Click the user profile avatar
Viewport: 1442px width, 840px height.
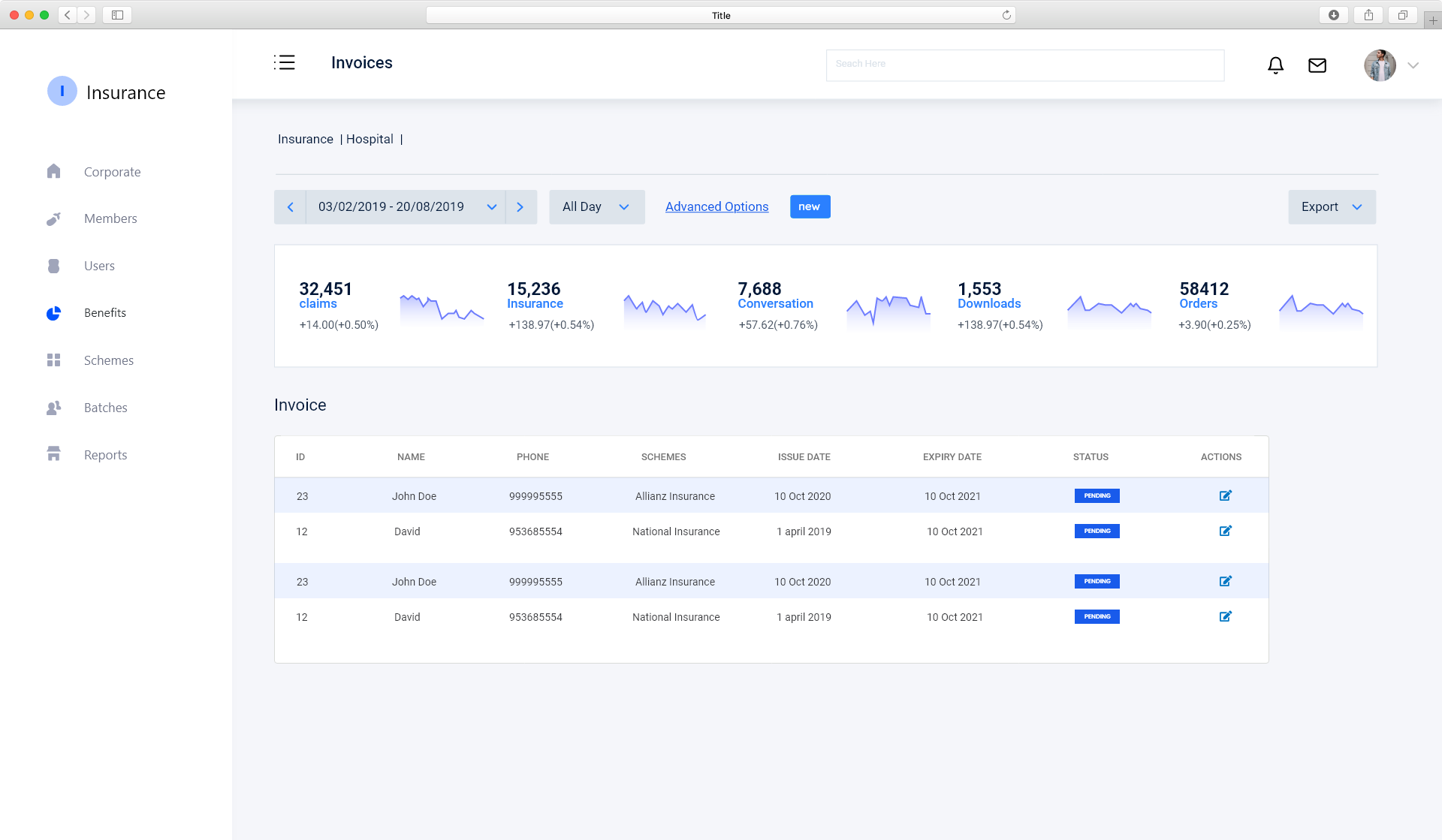tap(1380, 65)
